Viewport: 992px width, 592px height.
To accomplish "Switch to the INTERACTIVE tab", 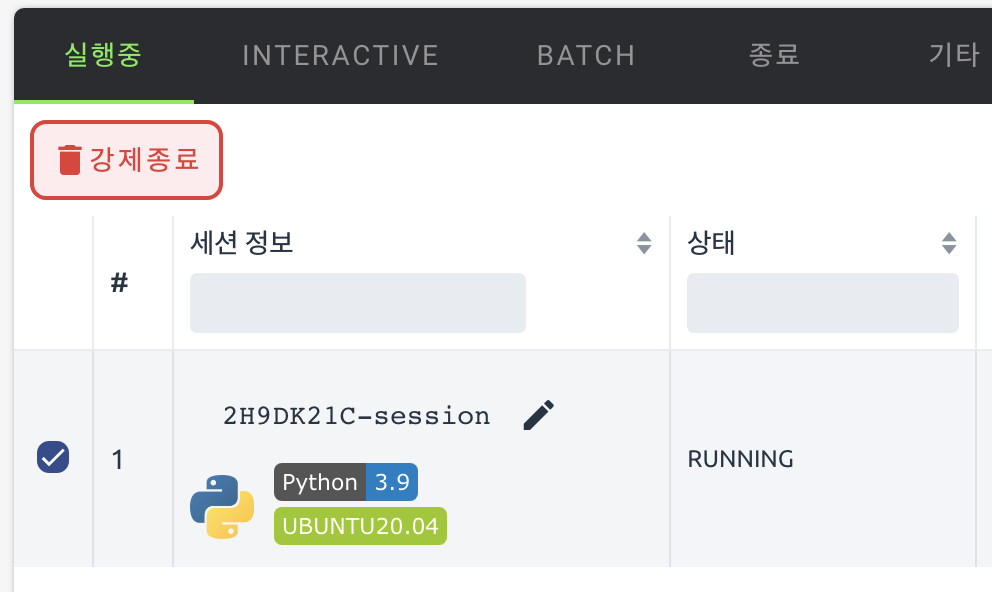I will point(340,55).
